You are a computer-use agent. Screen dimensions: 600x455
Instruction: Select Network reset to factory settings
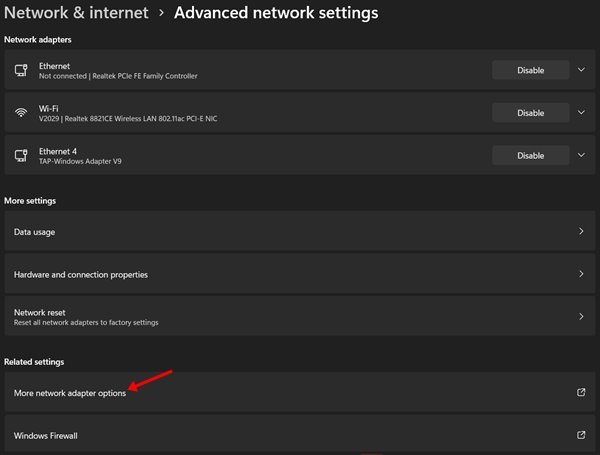point(300,317)
